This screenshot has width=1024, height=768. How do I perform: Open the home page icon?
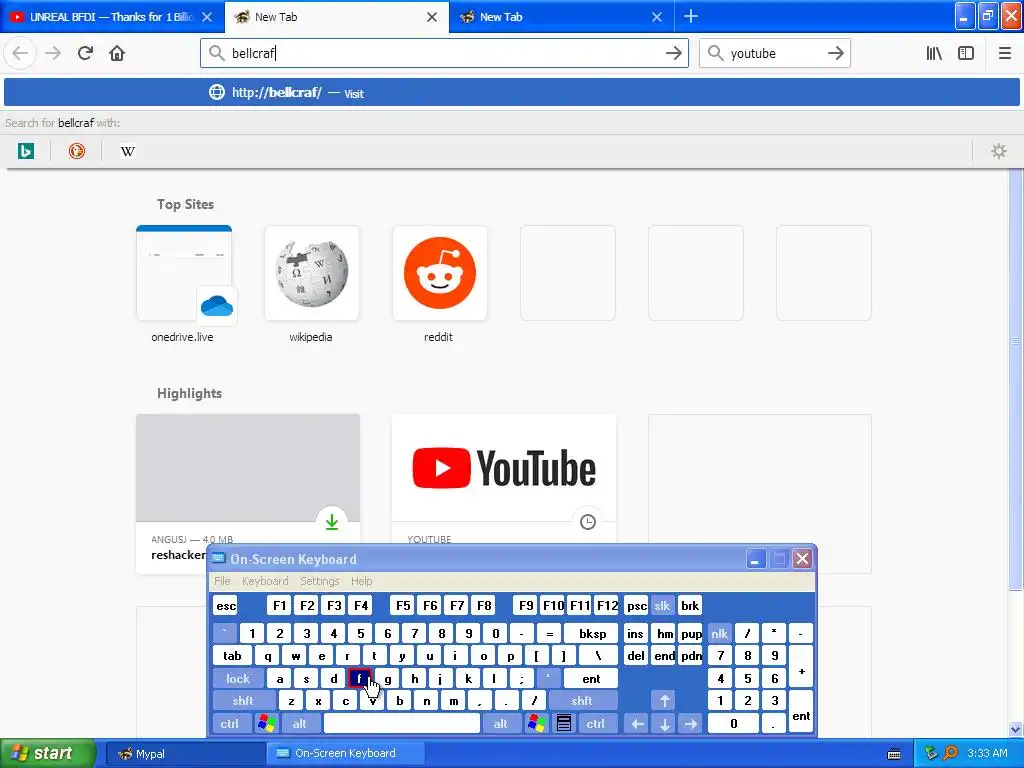click(x=117, y=54)
